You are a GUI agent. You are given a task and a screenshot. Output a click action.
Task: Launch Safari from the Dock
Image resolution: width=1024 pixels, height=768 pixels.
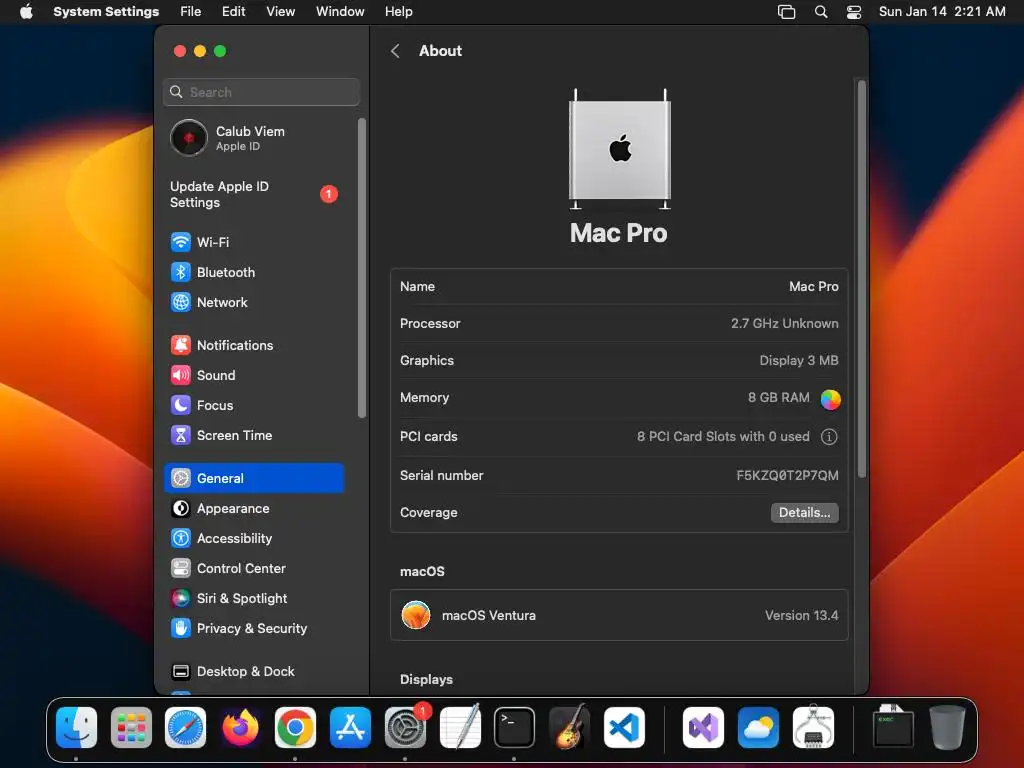[185, 727]
